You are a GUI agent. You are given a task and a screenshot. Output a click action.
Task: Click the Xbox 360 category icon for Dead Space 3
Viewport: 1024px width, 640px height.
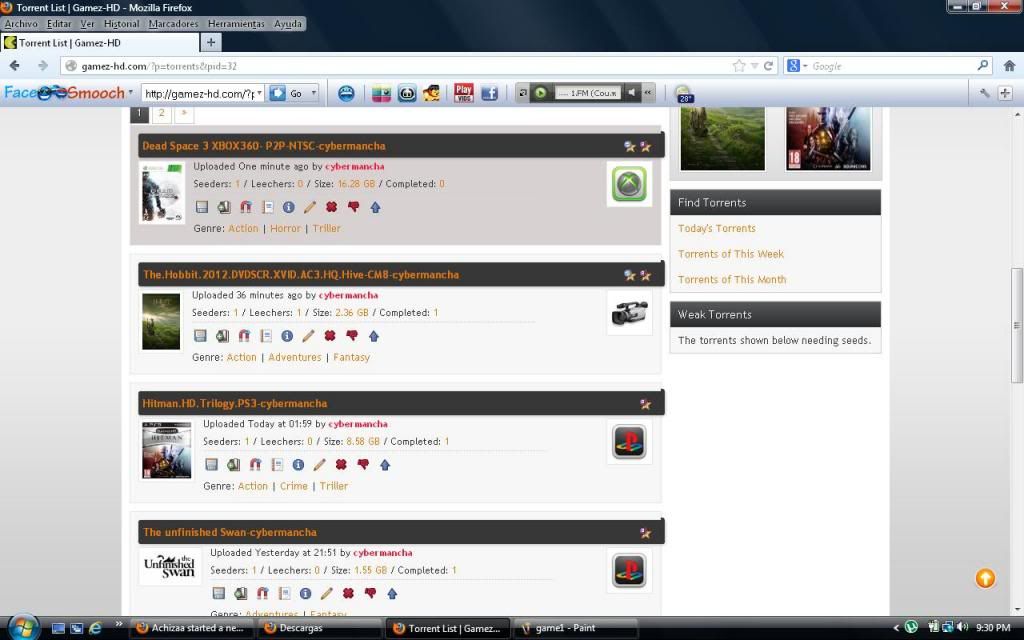click(629, 184)
